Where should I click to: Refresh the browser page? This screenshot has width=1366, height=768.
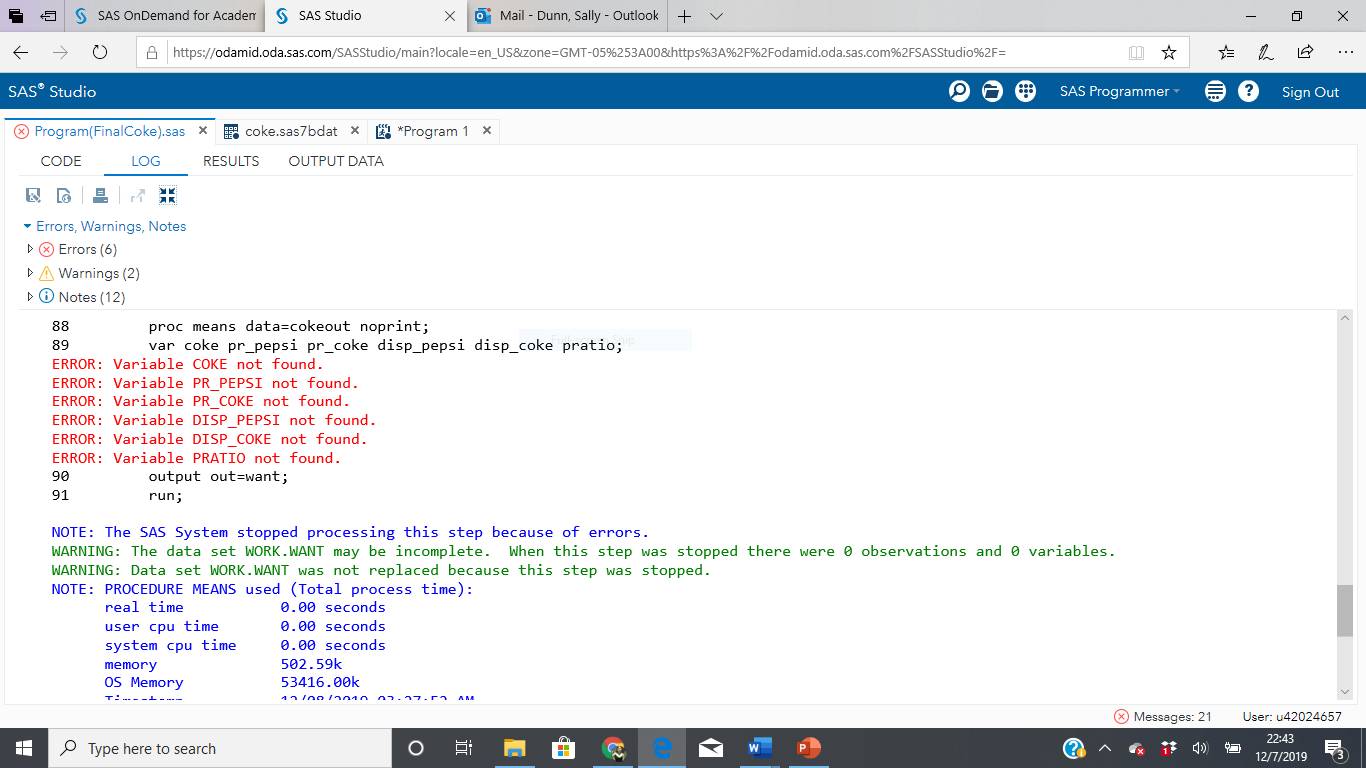tap(99, 52)
